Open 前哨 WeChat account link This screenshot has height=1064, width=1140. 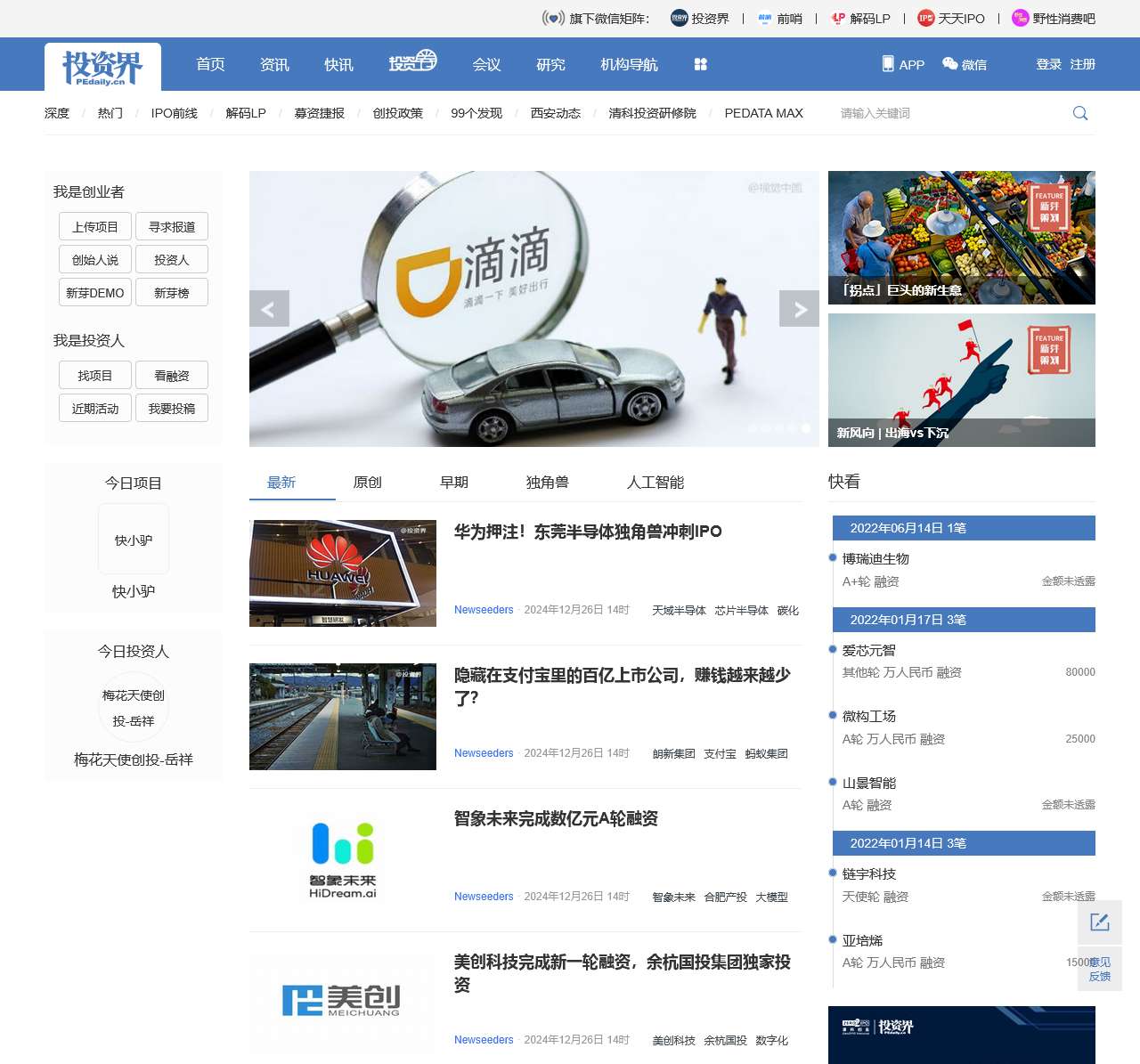(779, 18)
